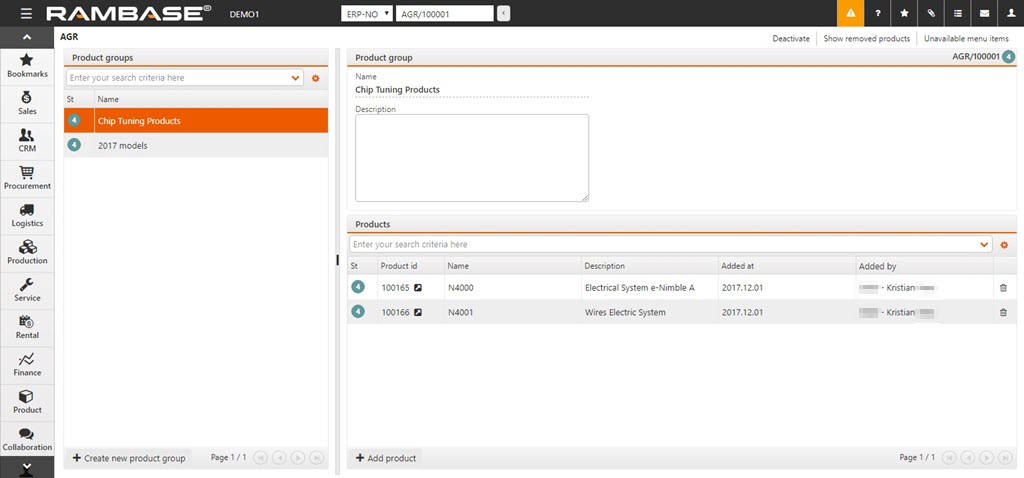Open the help question mark icon
Image resolution: width=1024 pixels, height=478 pixels.
(877, 14)
